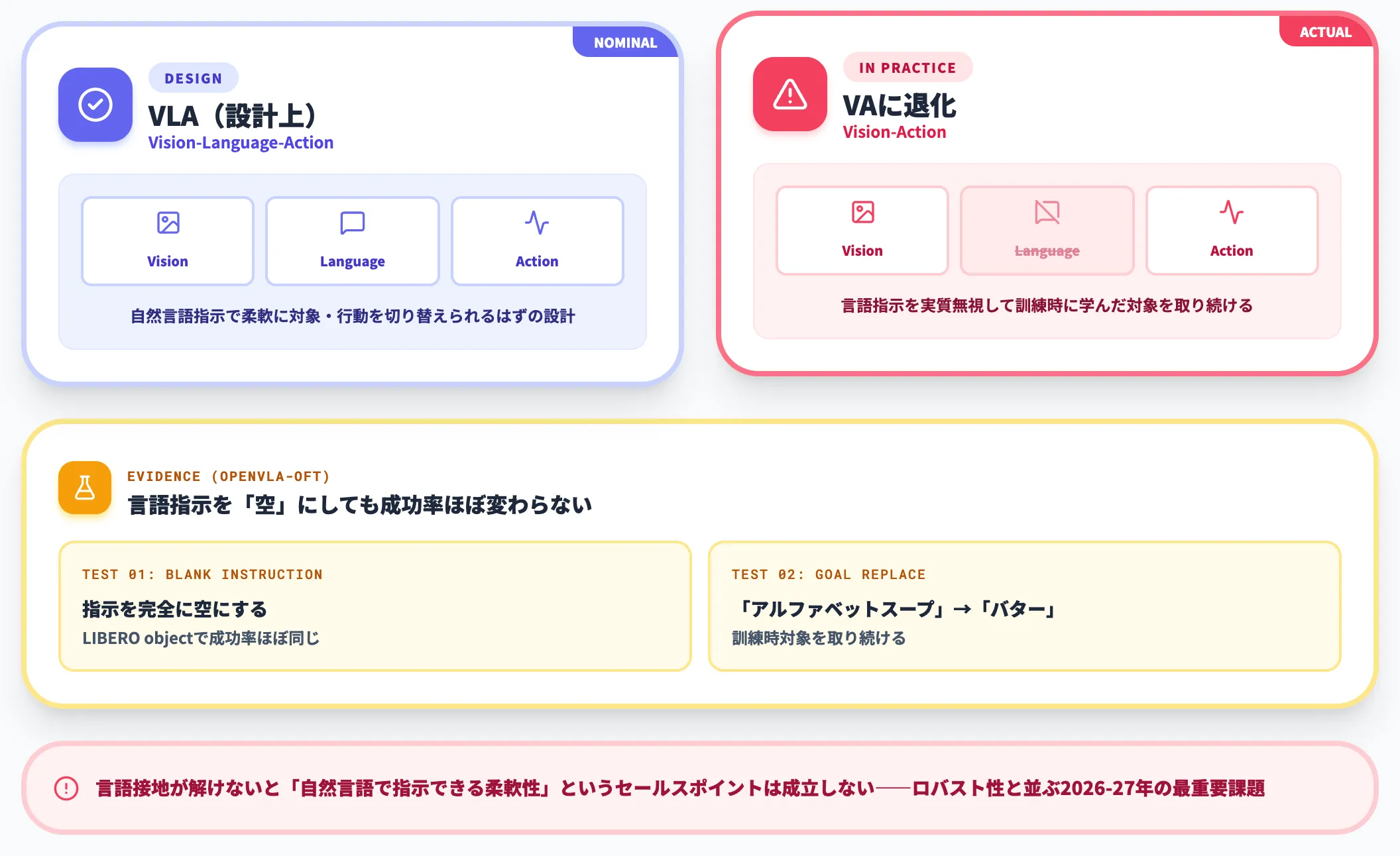Click the VLA（設計上） heading
Image resolution: width=1400 pixels, height=856 pixels.
pos(232,116)
